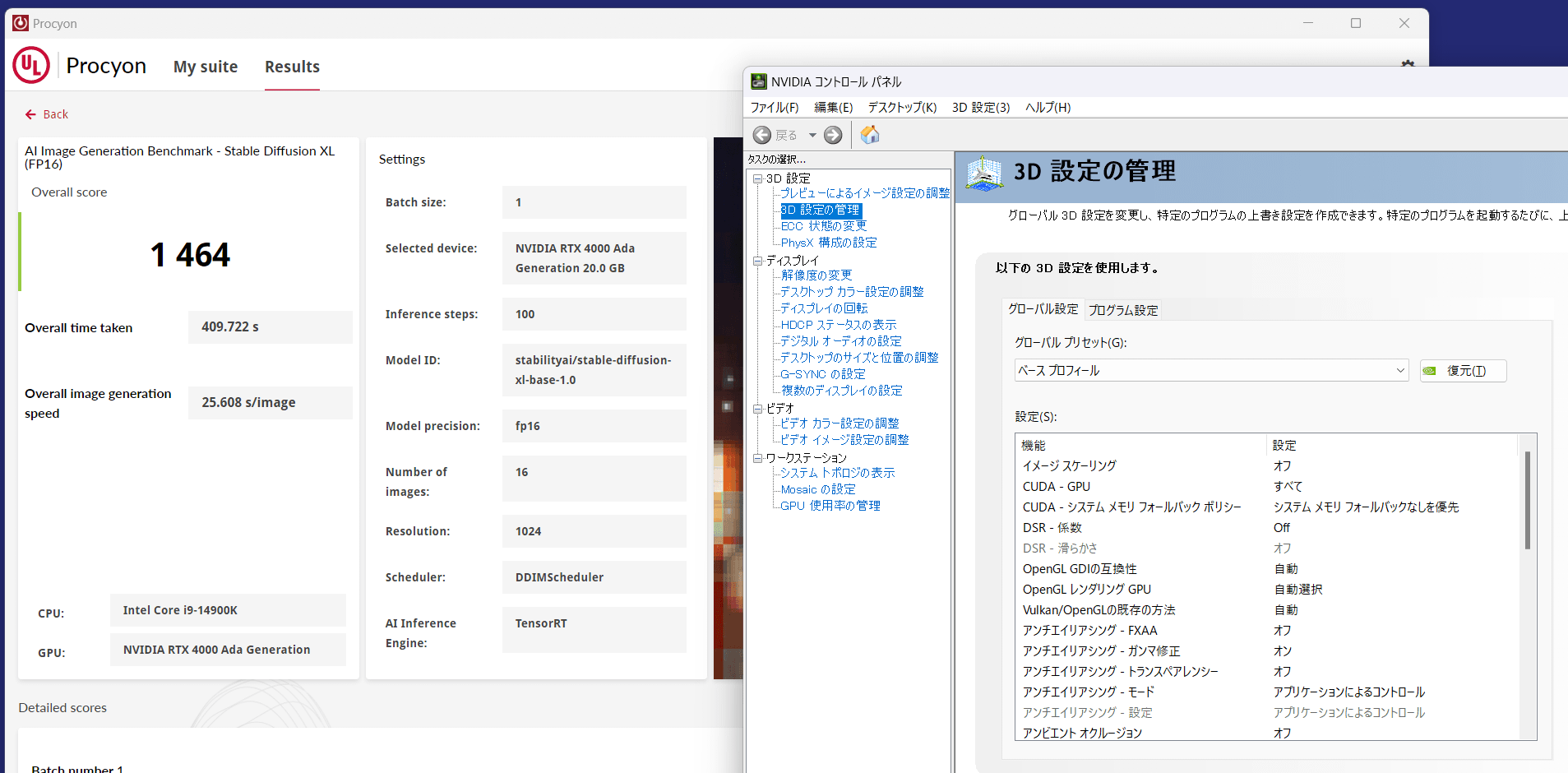Click the 設定 column header
The height and width of the screenshot is (773, 1568).
1392,445
